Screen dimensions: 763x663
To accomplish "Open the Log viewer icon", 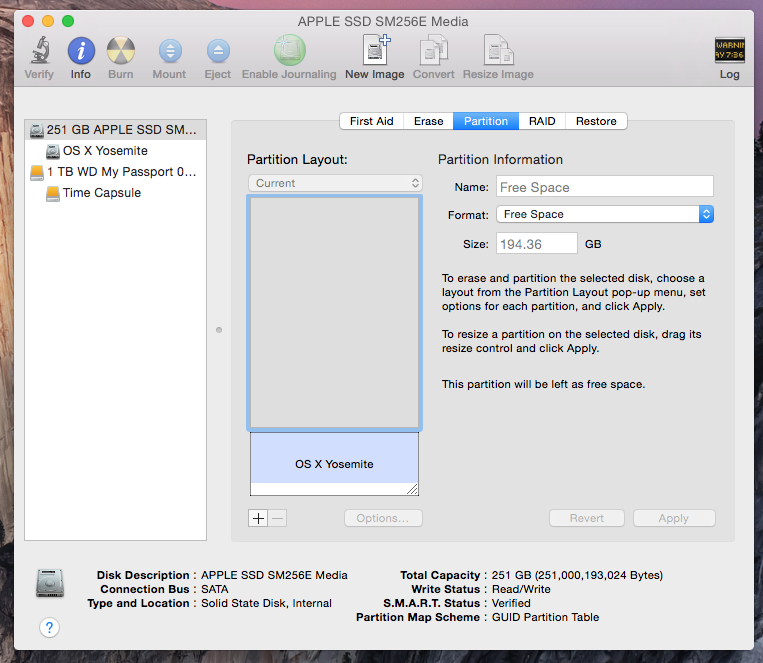I will pos(729,50).
